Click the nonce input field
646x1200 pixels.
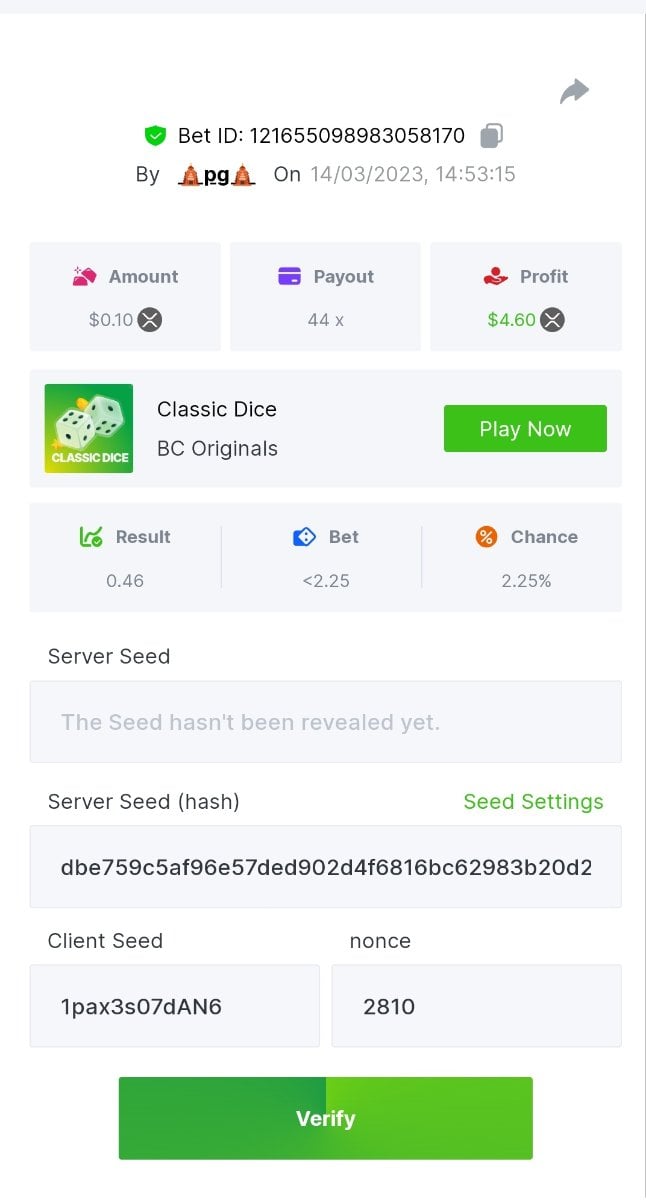(x=476, y=1006)
